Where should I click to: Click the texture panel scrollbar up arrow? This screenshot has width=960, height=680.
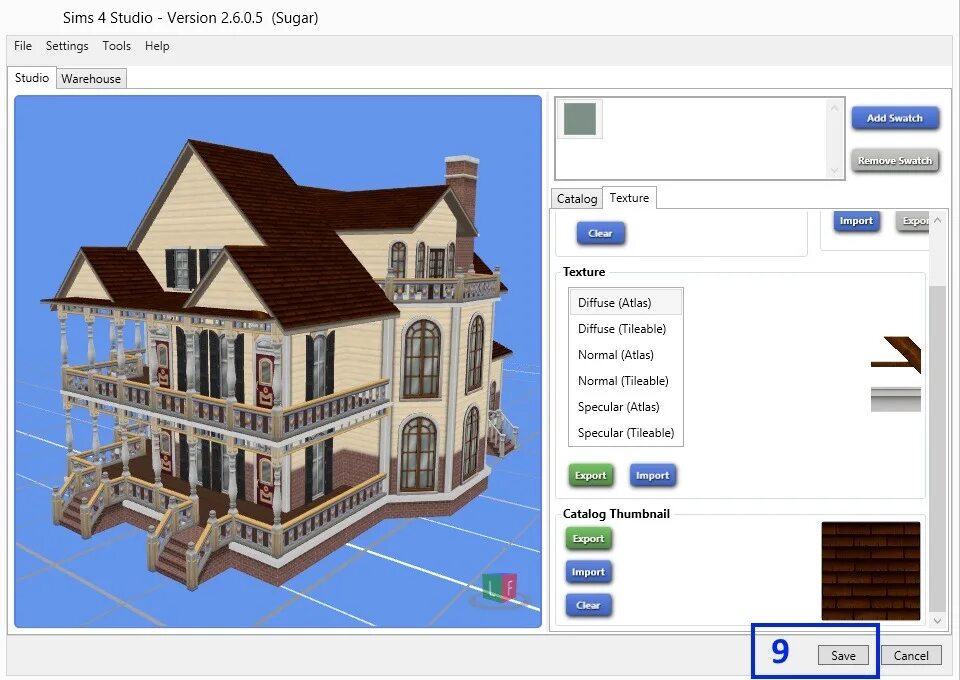[x=937, y=220]
